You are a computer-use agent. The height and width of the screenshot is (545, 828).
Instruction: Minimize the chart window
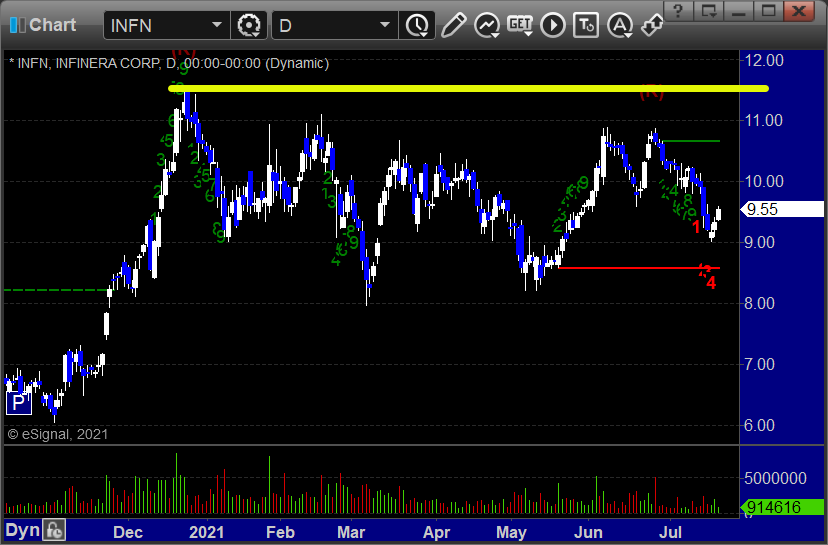coord(739,11)
